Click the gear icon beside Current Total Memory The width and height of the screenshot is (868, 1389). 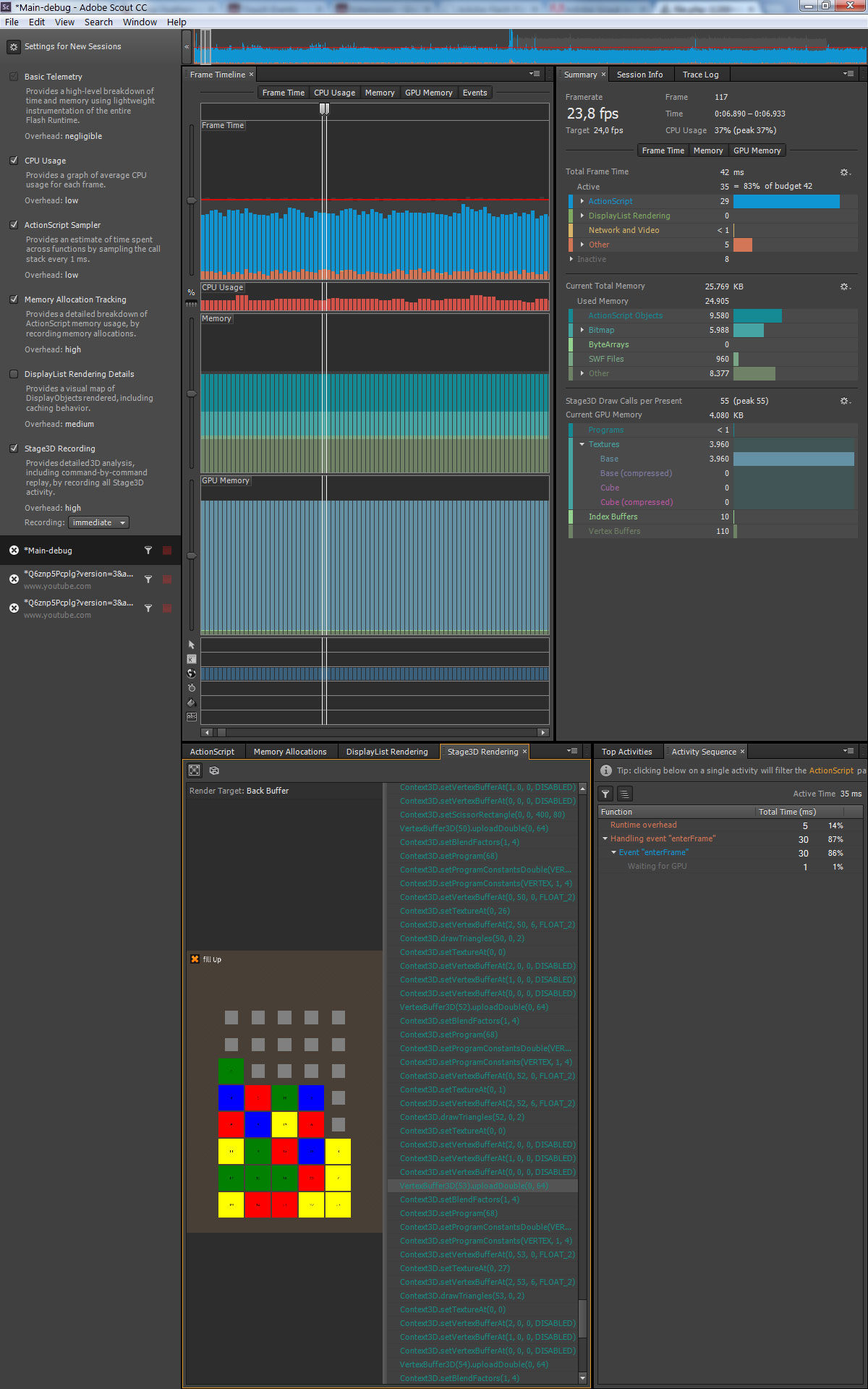tap(844, 286)
